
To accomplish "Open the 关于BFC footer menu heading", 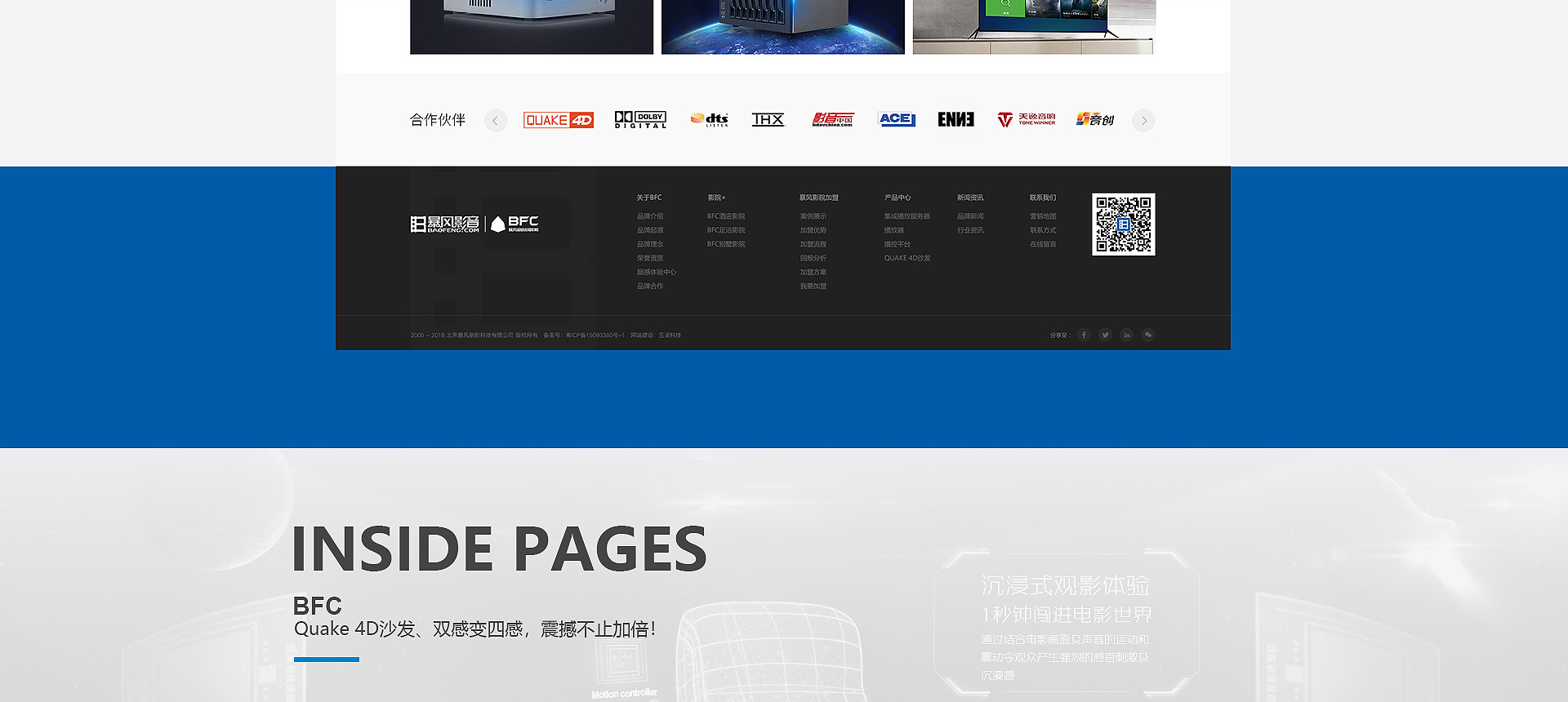I will [649, 198].
